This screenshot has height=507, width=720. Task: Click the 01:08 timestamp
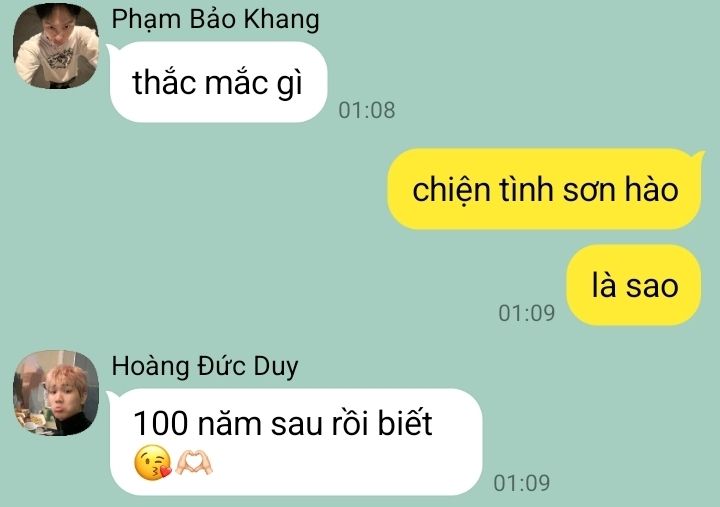click(x=366, y=110)
